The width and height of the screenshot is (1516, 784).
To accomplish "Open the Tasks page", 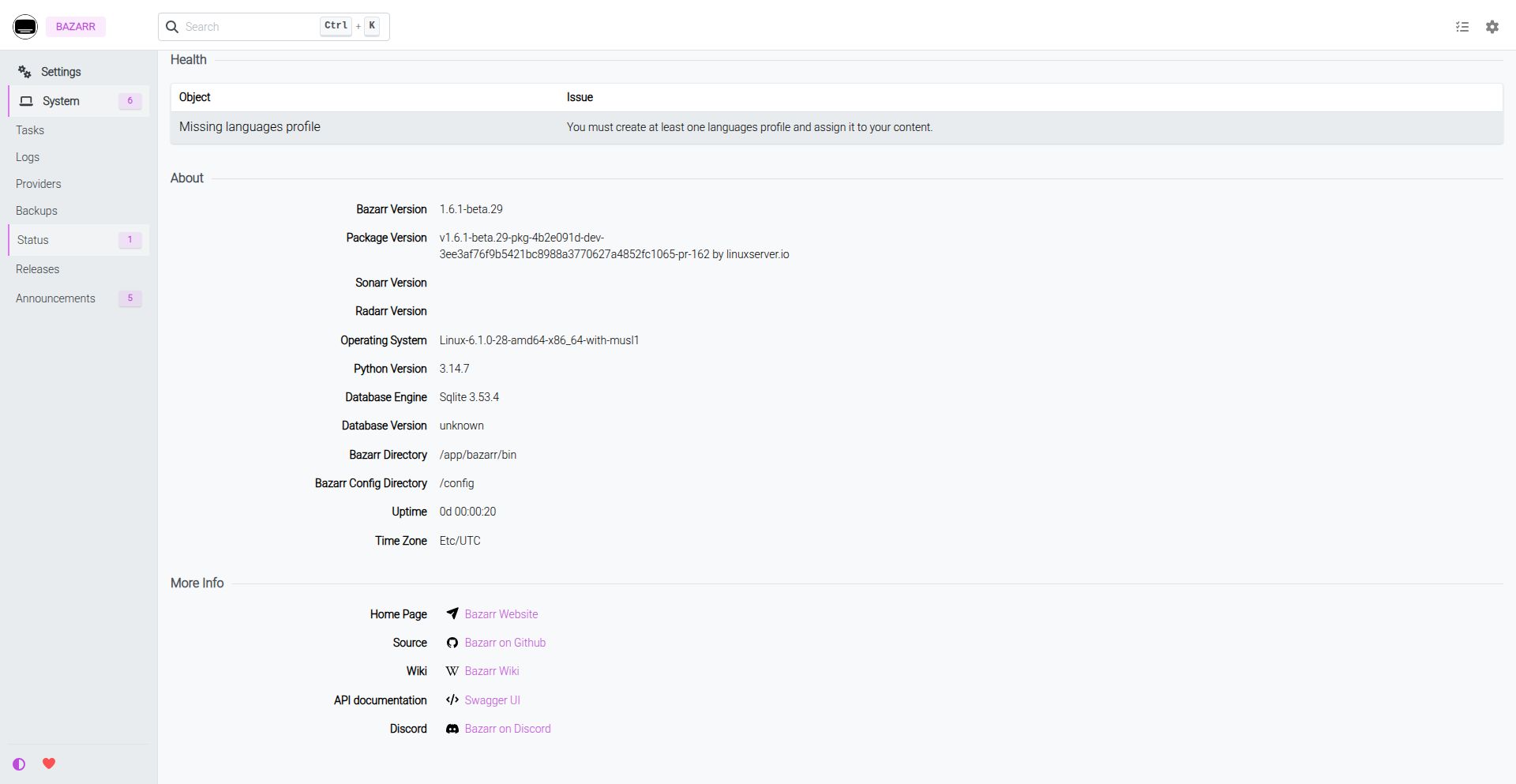I will [x=79, y=130].
